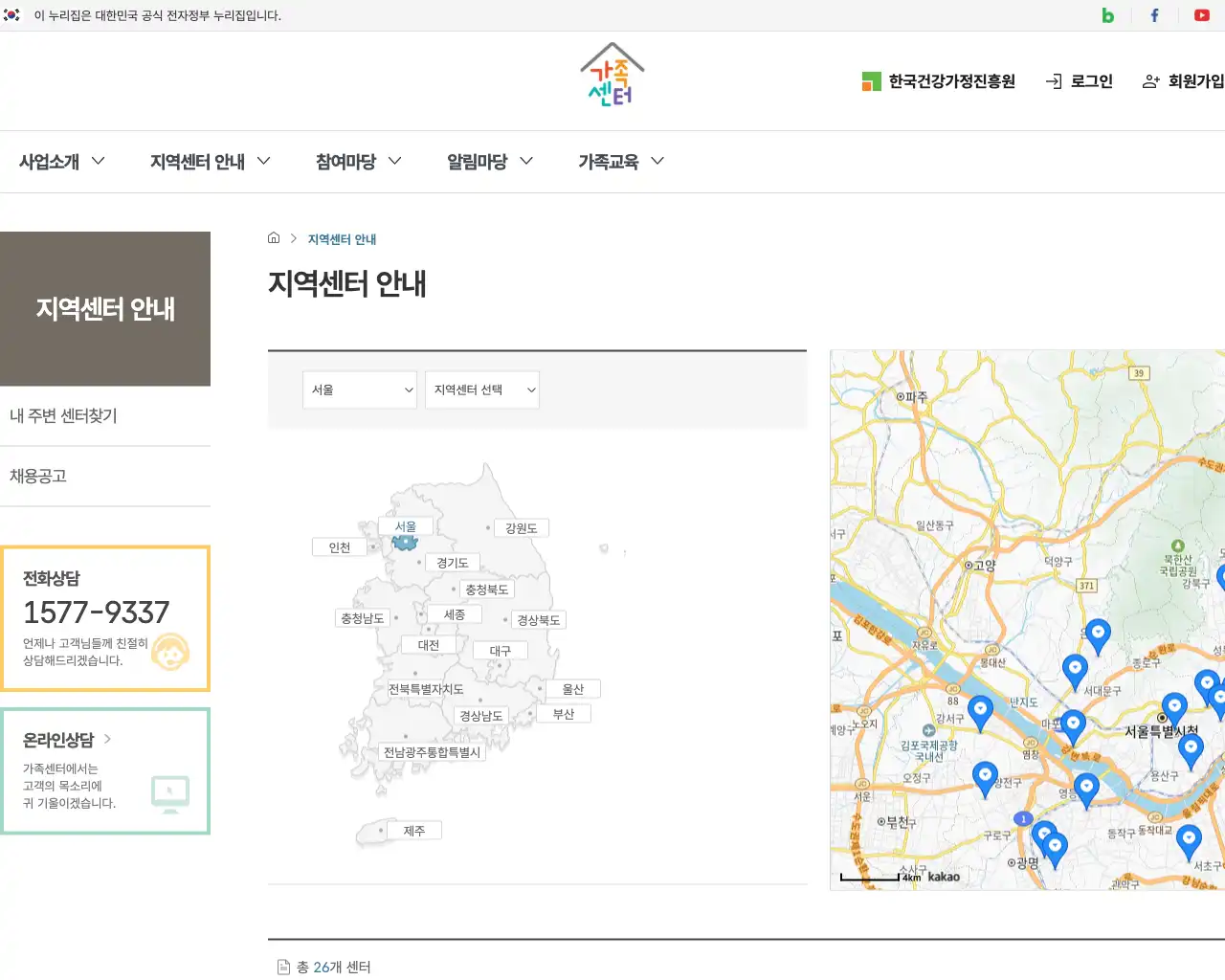The height and width of the screenshot is (980, 1225).
Task: Select 경기도 on the Korea map
Action: tap(453, 563)
